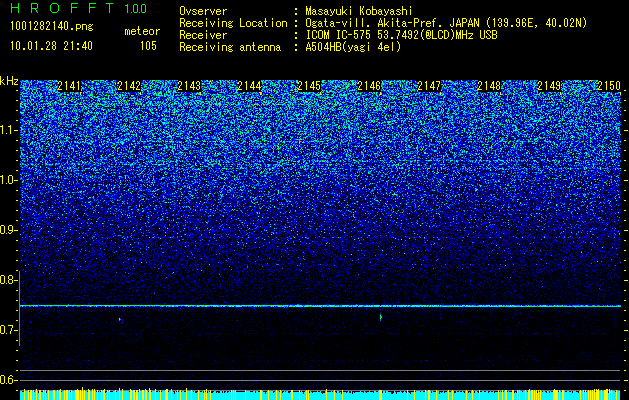Click the word meteor above count
The image size is (629, 400).
coord(142,31)
